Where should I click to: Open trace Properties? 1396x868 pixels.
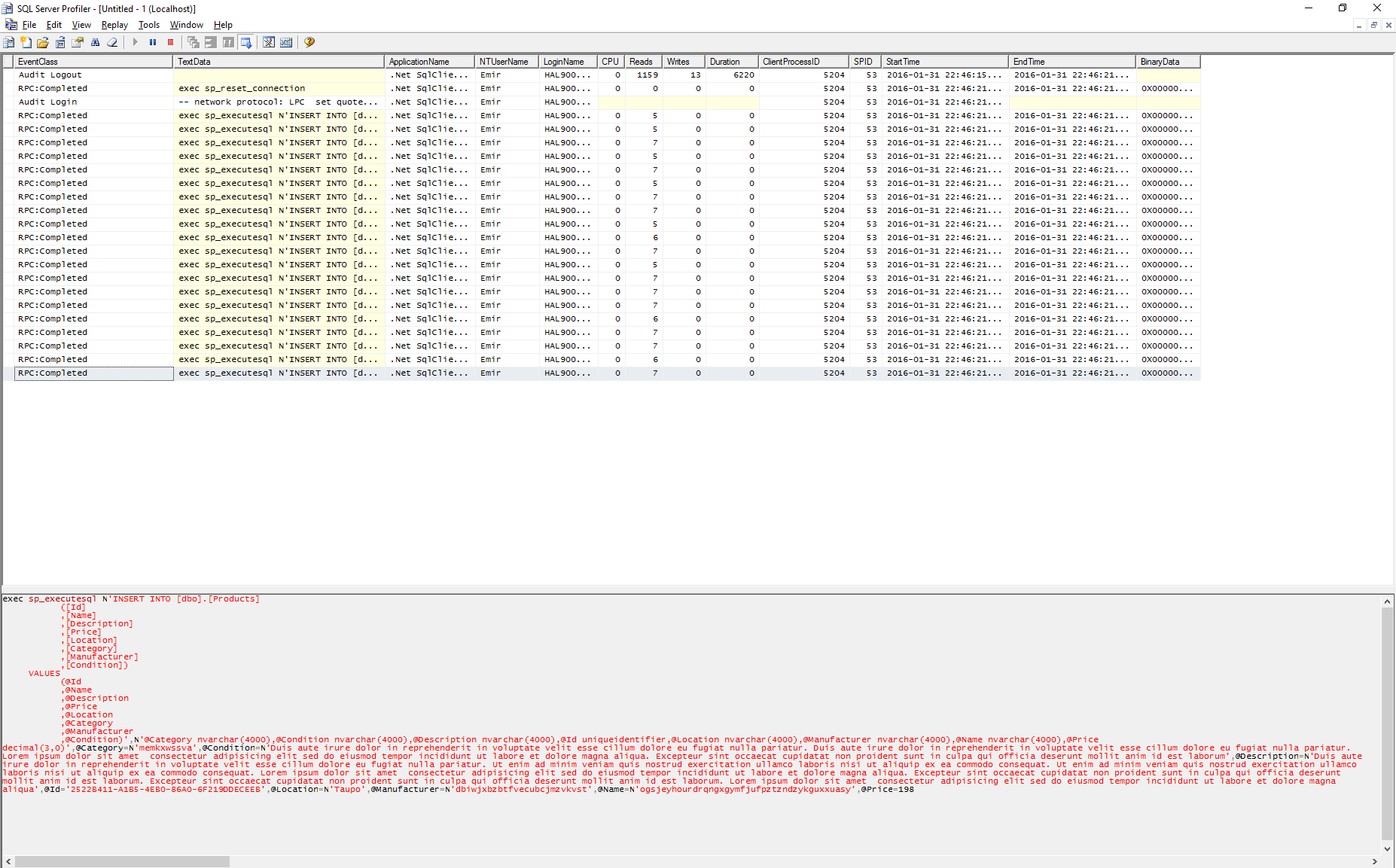click(x=78, y=42)
